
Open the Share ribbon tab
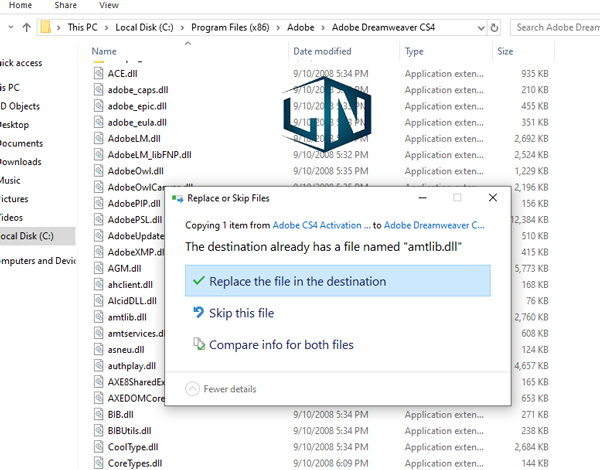[65, 5]
